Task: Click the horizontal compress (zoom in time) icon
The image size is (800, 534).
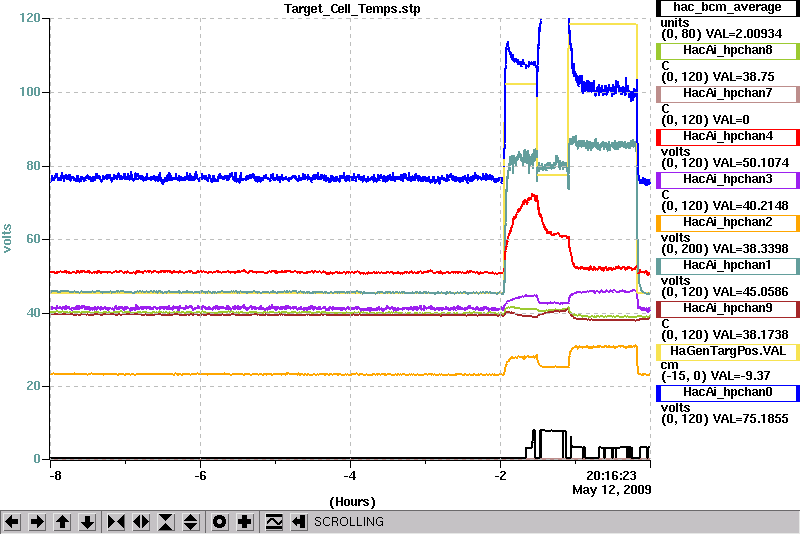Action: pyautogui.click(x=116, y=522)
